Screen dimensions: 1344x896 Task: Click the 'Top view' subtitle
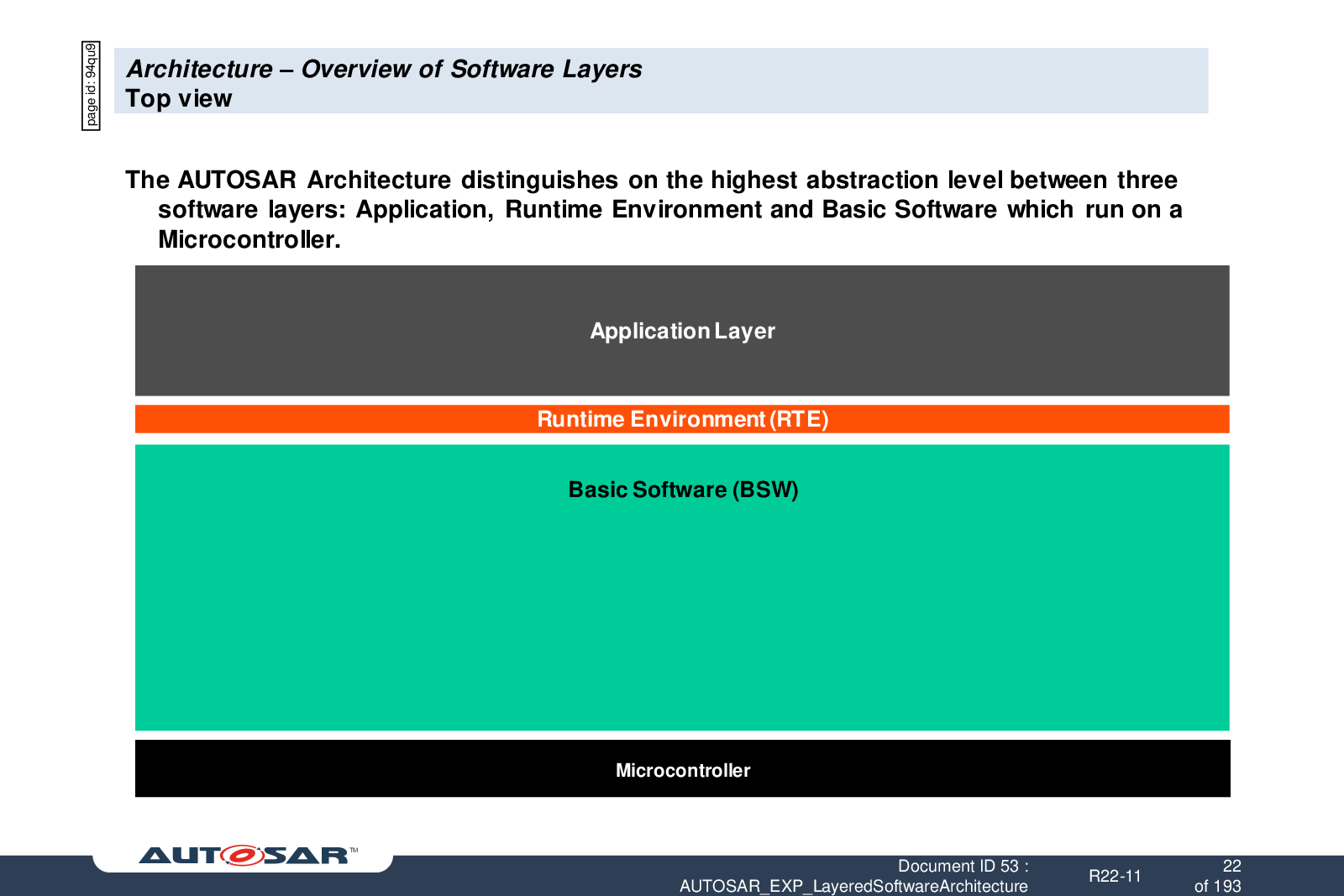pyautogui.click(x=179, y=99)
